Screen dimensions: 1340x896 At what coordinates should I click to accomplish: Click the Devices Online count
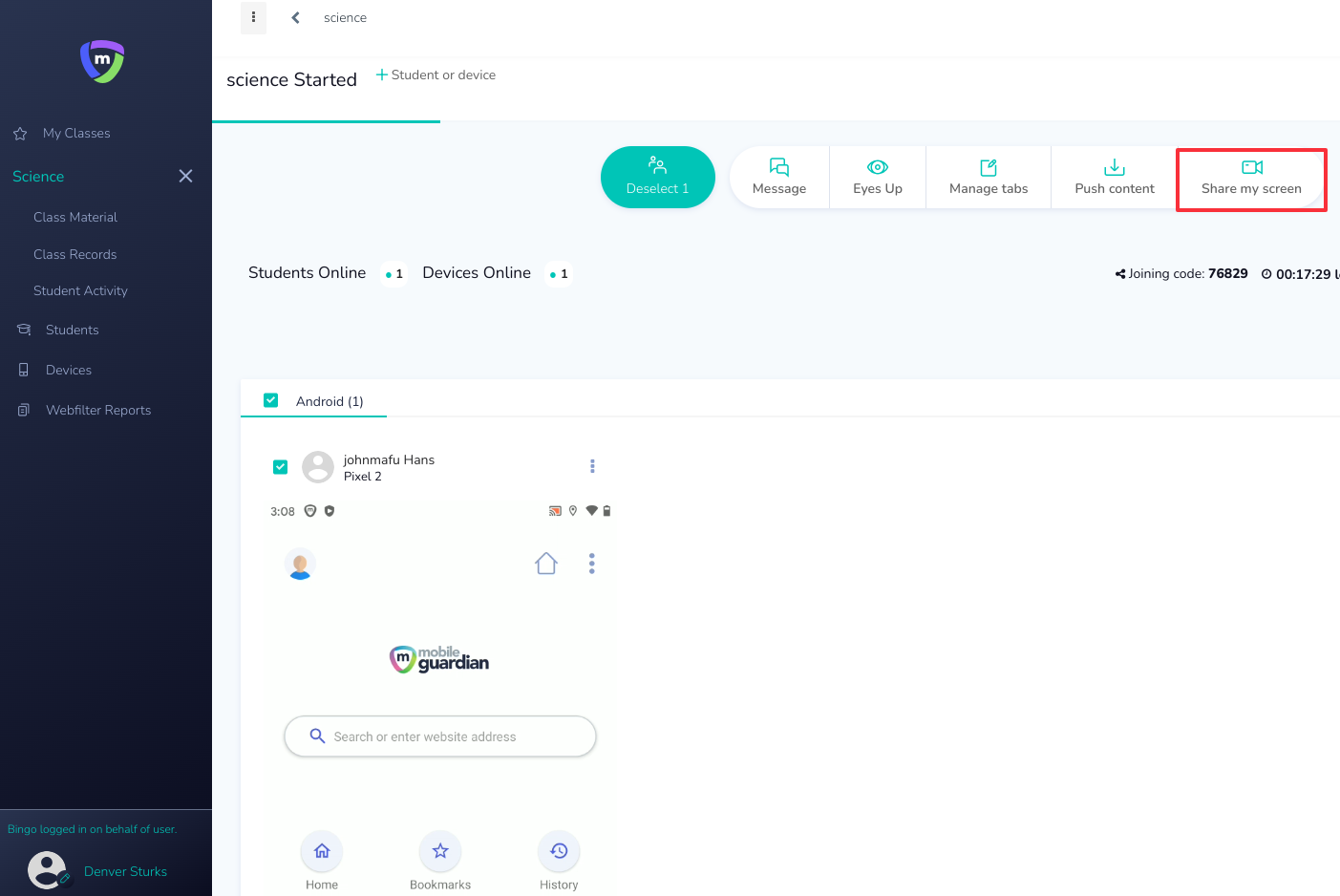click(x=559, y=274)
